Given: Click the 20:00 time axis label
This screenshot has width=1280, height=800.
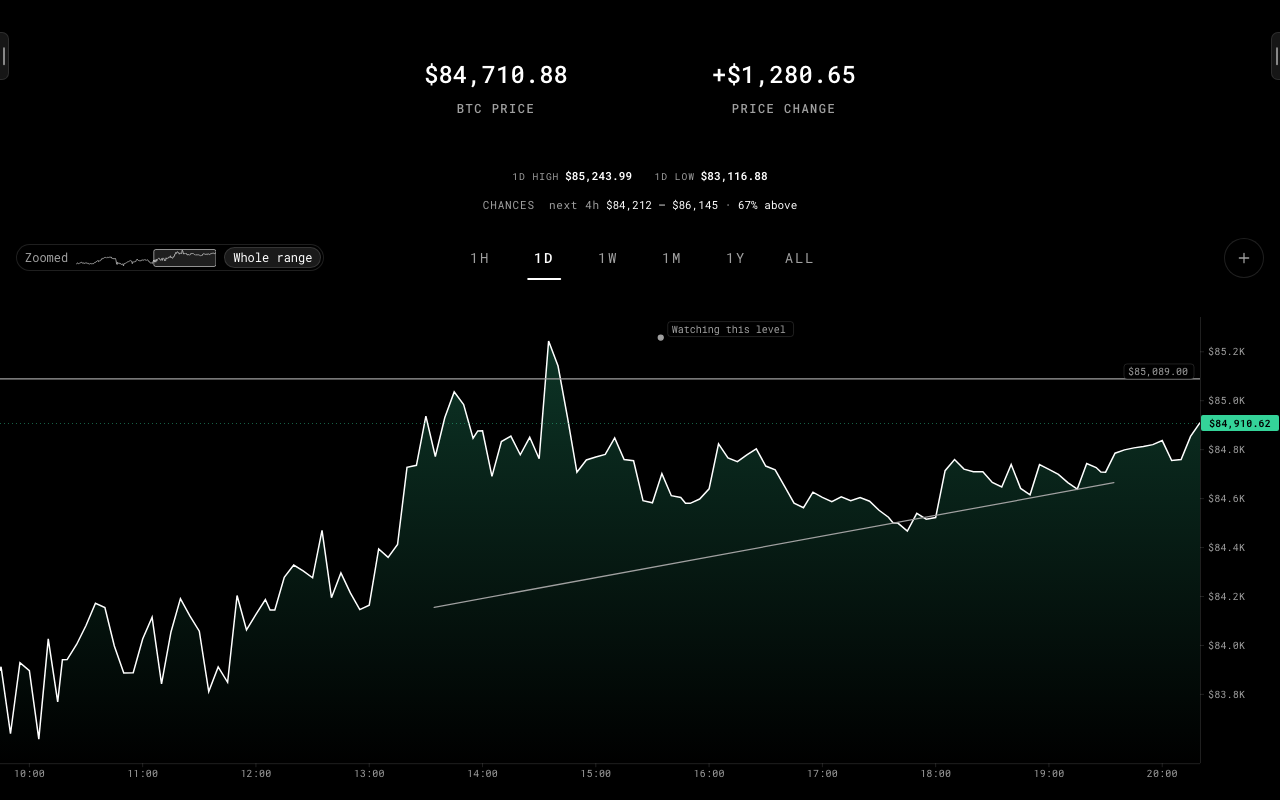Looking at the screenshot, I should point(1162,774).
